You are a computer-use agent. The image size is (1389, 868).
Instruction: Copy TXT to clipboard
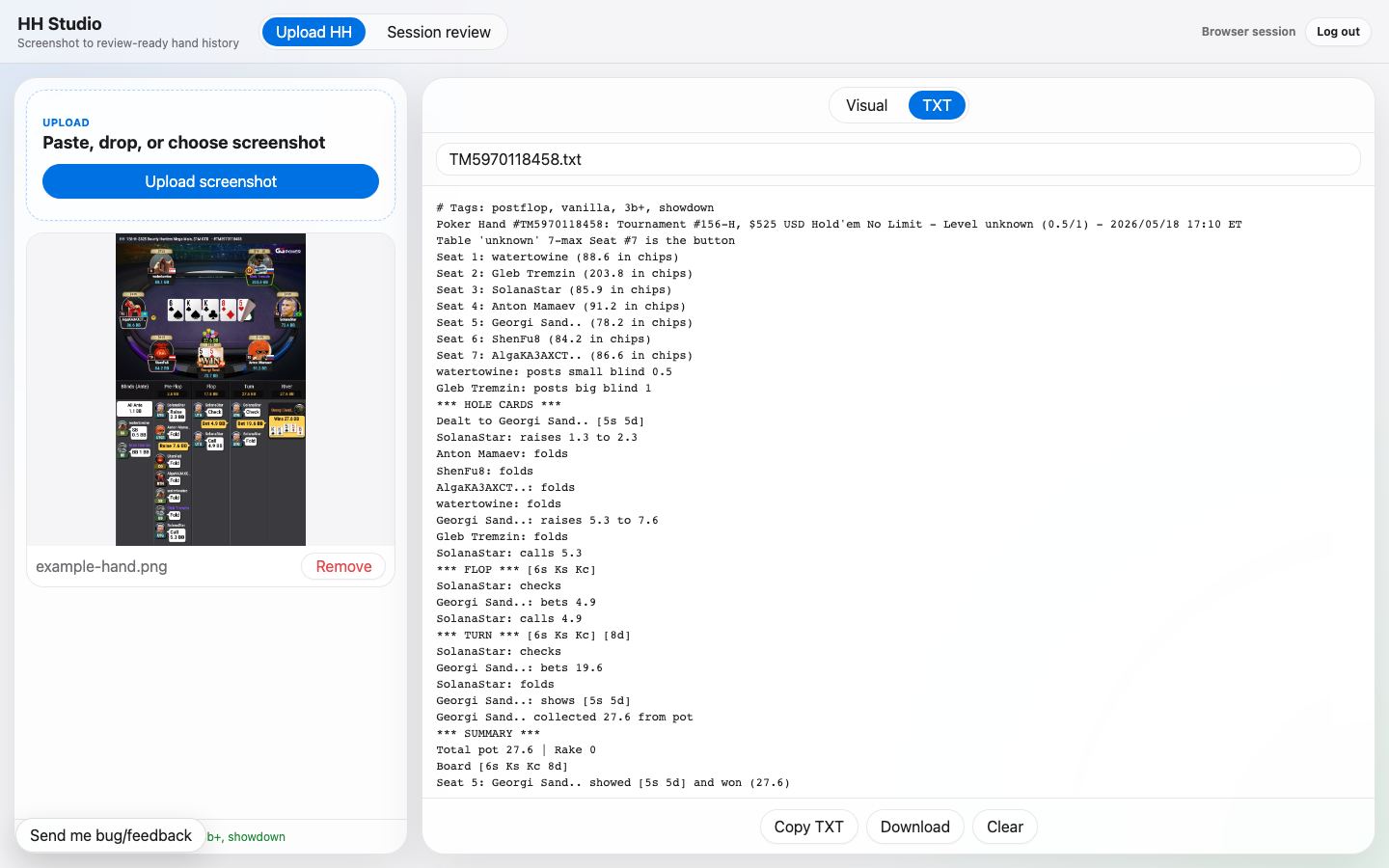pyautogui.click(x=808, y=827)
